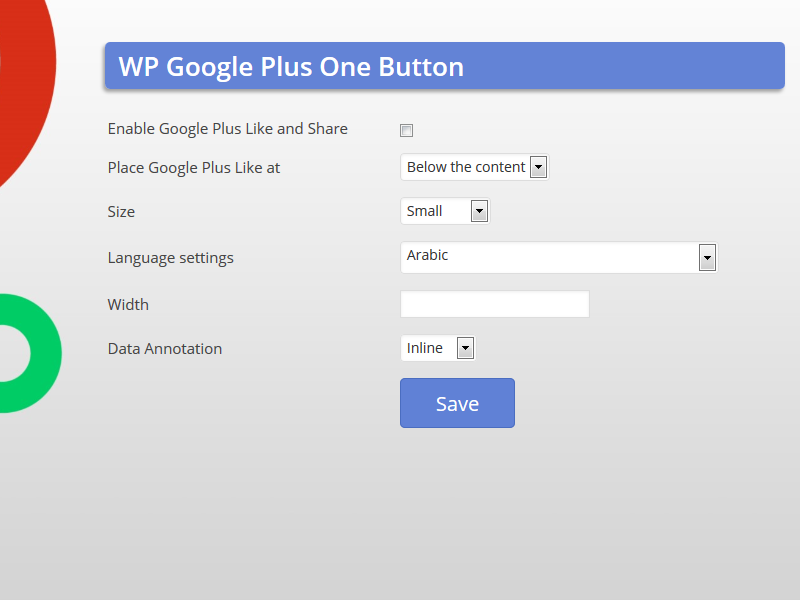Screen dimensions: 800x600
Task: Open the Below the content placement dropdown
Action: click(x=474, y=167)
